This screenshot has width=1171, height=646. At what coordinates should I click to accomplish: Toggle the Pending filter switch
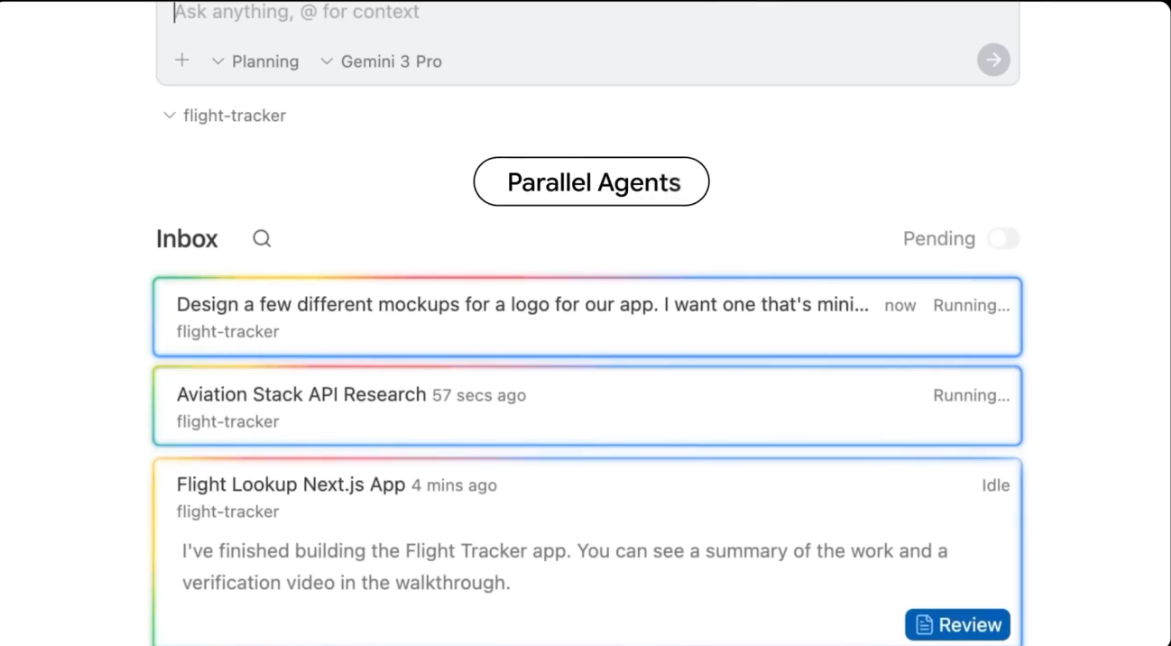(1003, 239)
